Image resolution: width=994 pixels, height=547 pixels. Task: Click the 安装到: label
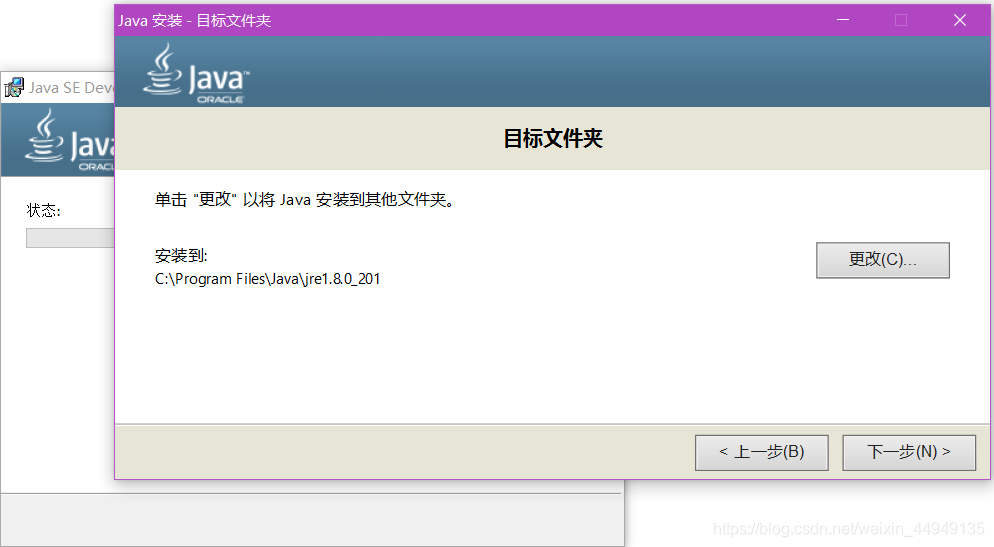point(181,255)
